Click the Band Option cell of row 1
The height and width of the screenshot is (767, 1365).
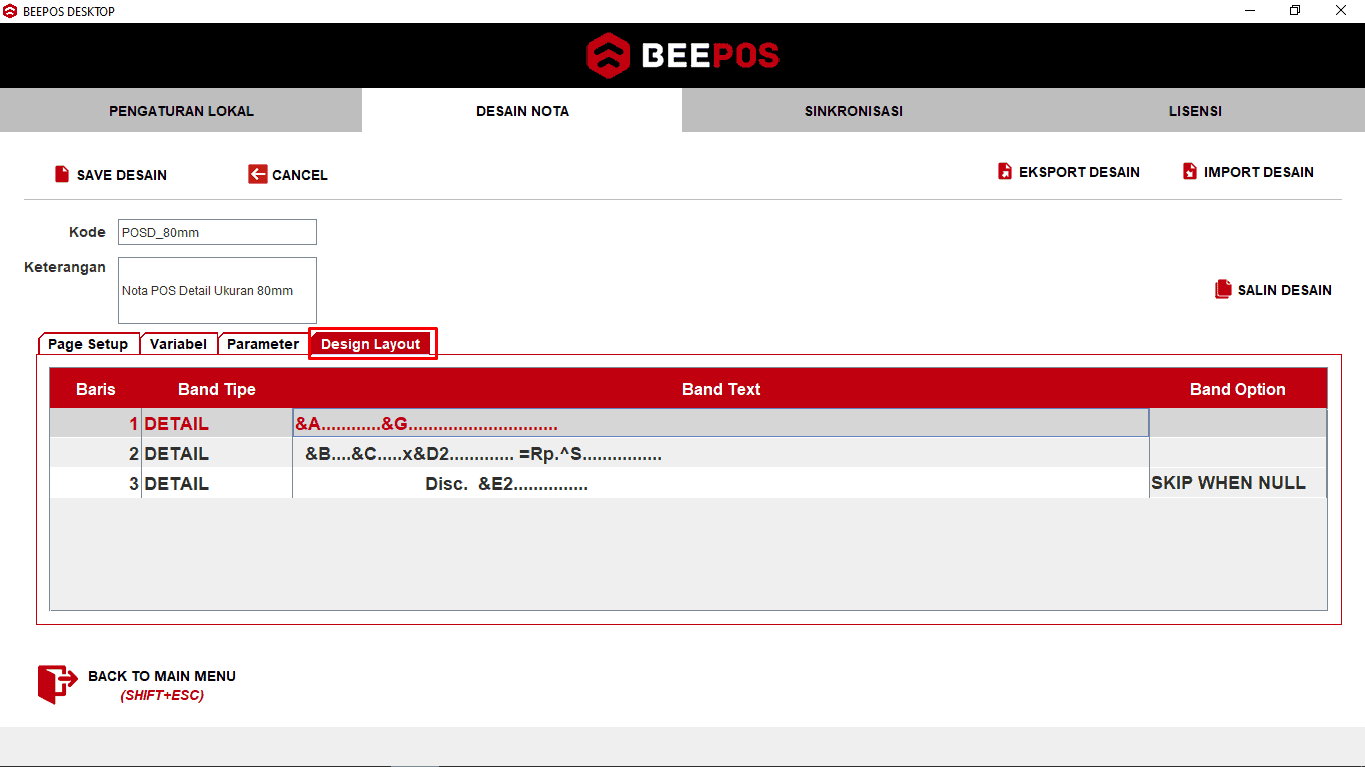coord(1237,424)
